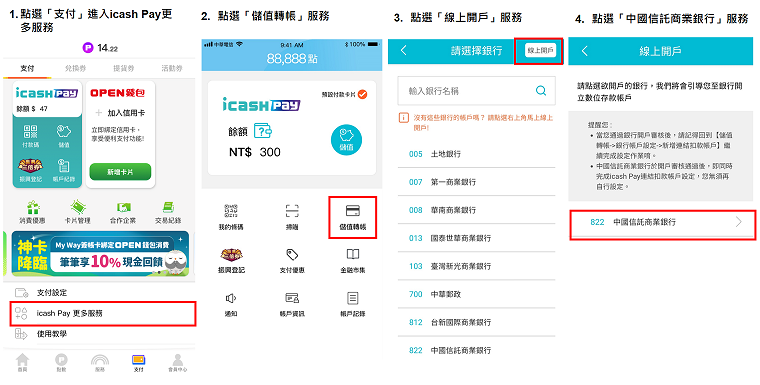
Task: Open 我的條碼 barcode icon
Action: tap(231, 211)
